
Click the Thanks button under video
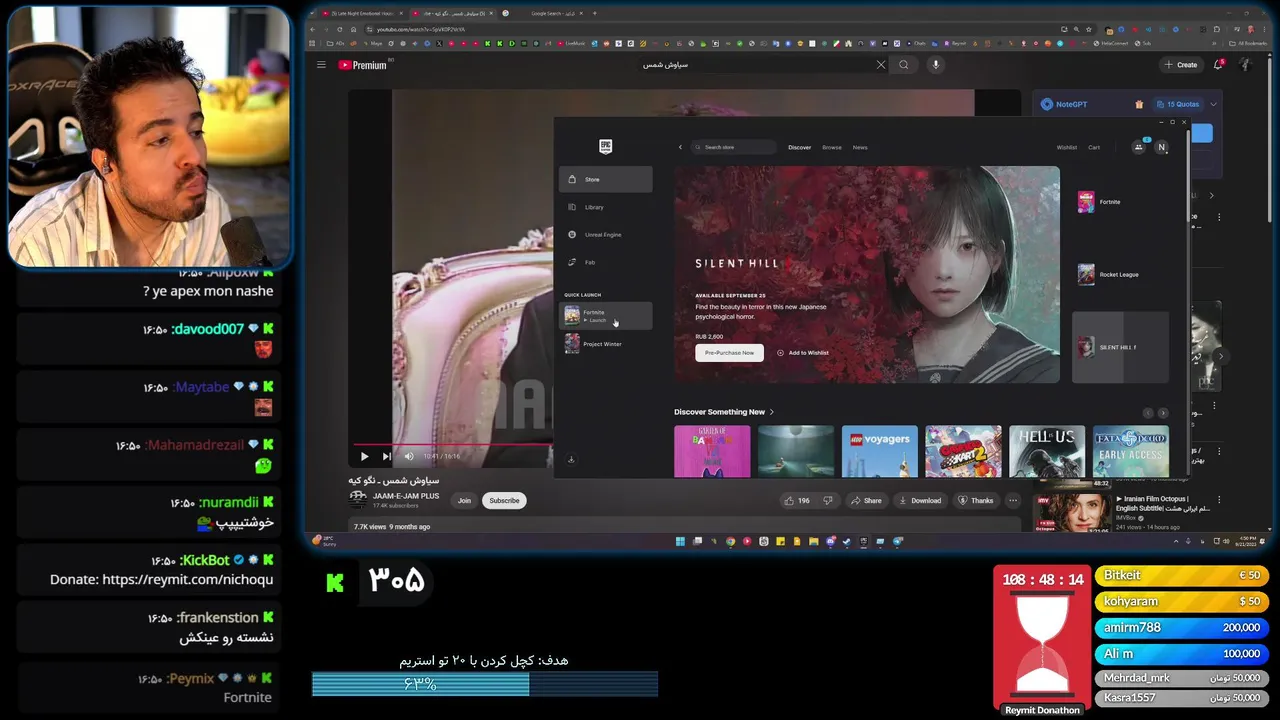pyautogui.click(x=975, y=500)
